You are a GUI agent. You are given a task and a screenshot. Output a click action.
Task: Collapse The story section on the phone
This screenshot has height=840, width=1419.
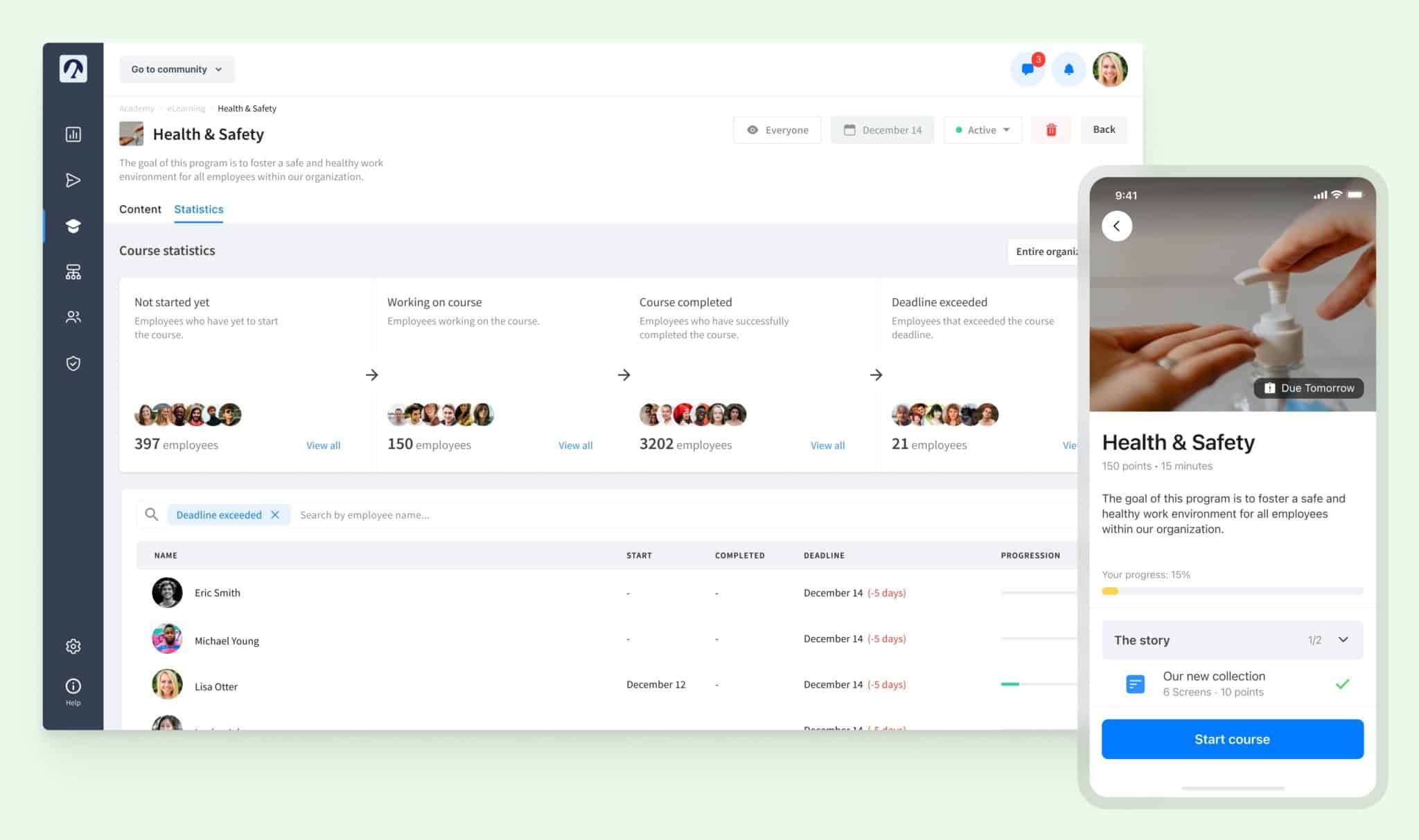[1343, 640]
